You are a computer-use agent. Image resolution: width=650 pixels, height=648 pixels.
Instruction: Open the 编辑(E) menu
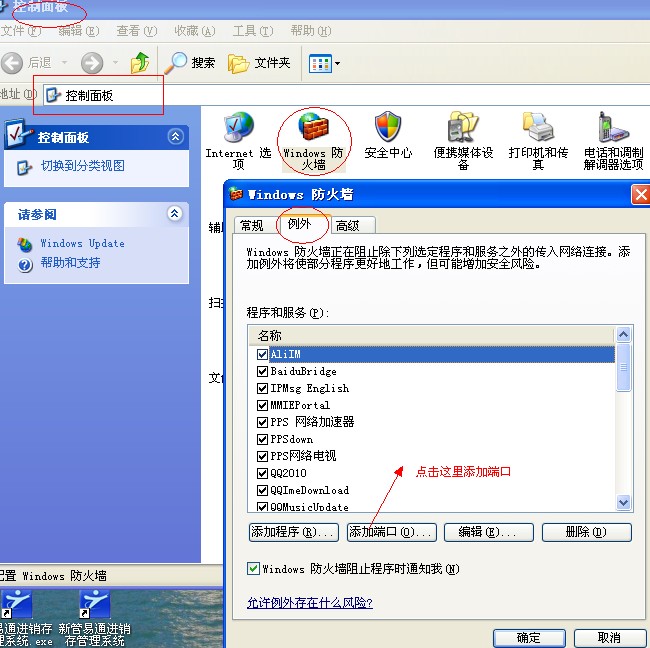point(79,31)
